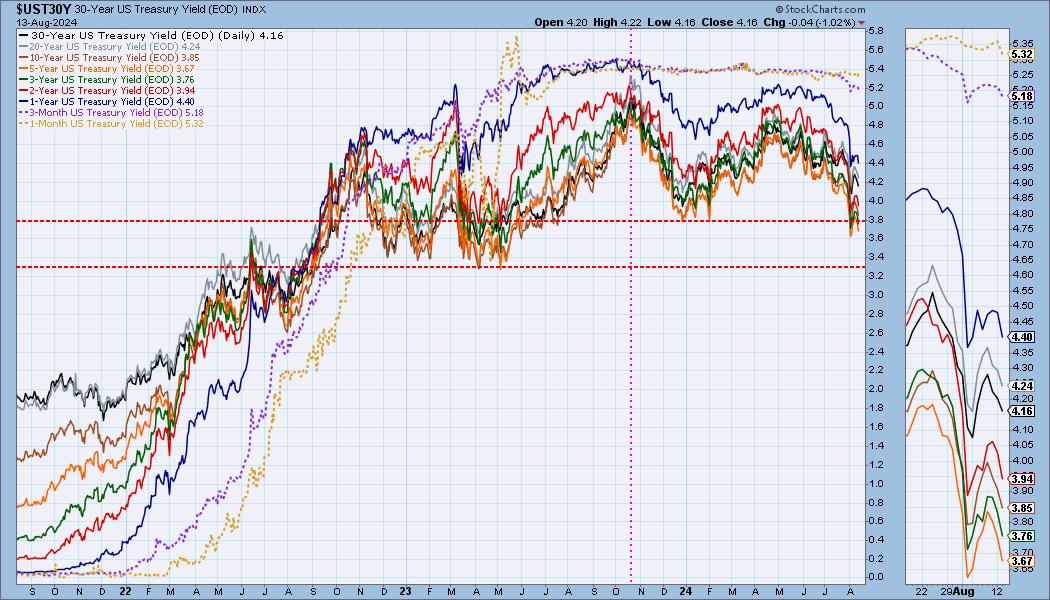Select the 2-Year US Treasury Yield legend entry
This screenshot has height=600, width=1050.
107,90
